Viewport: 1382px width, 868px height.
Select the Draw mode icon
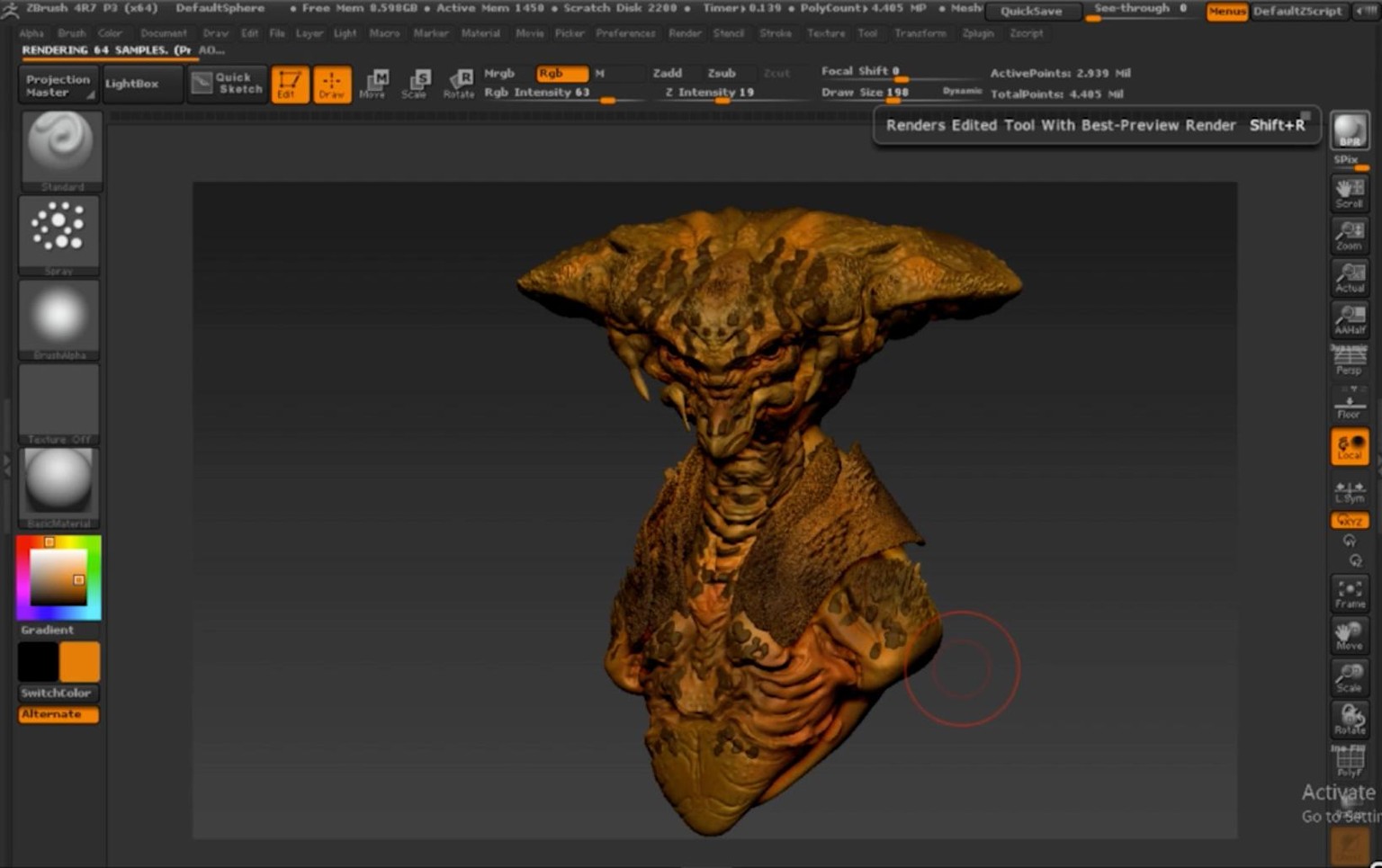click(x=332, y=85)
